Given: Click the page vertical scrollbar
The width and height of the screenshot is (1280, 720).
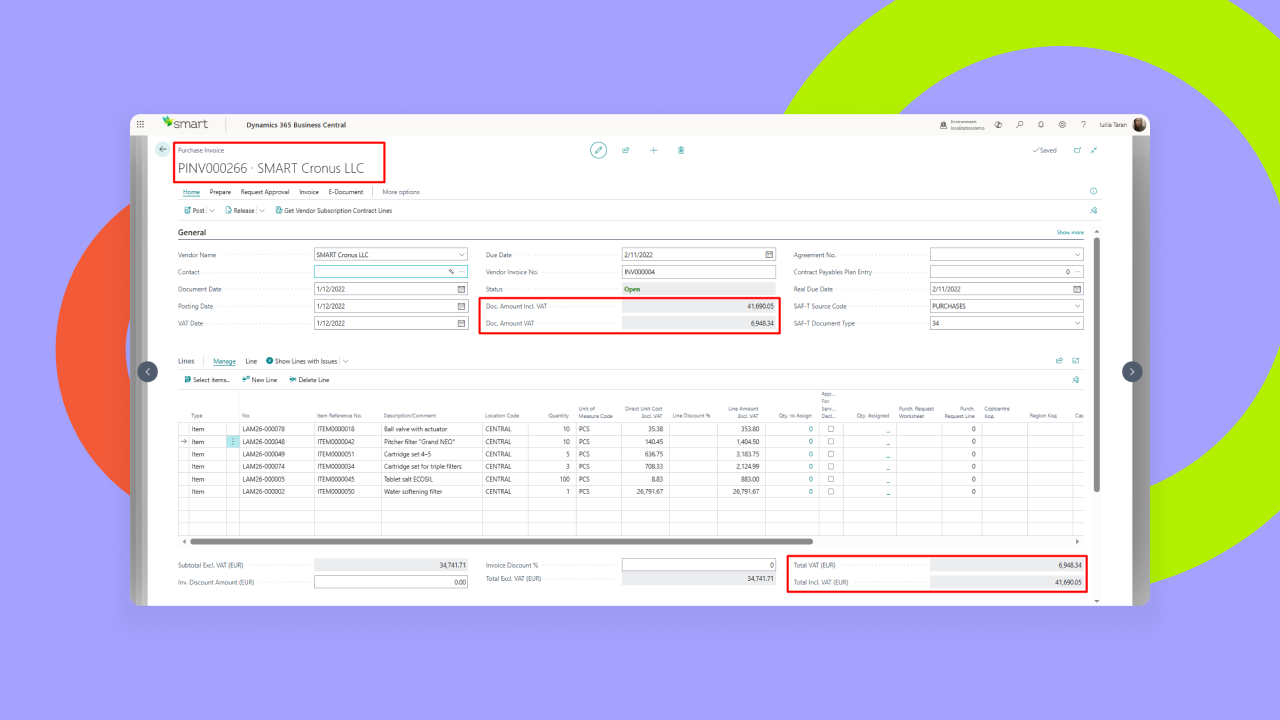Looking at the screenshot, I should 1097,364.
